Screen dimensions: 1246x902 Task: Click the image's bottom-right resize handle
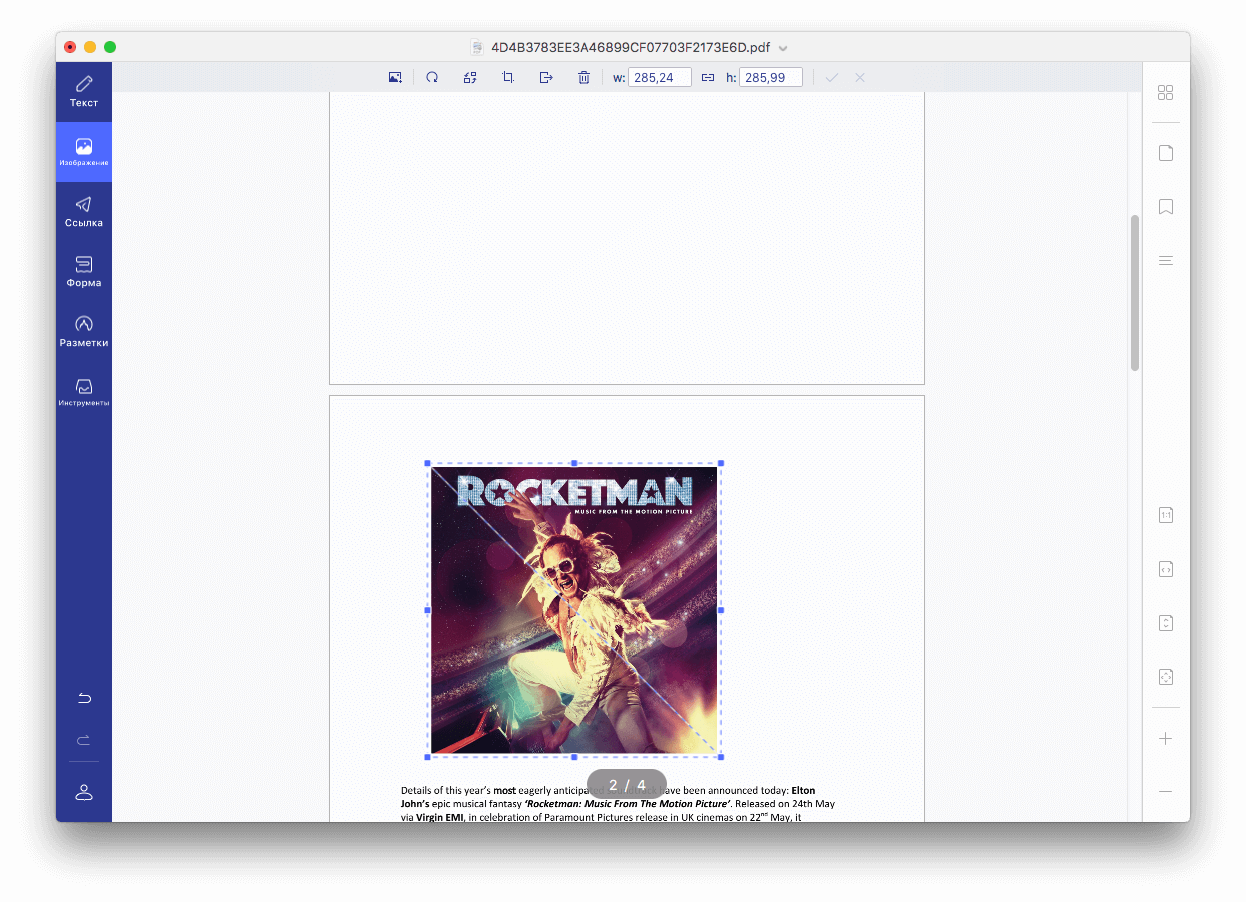(x=721, y=757)
